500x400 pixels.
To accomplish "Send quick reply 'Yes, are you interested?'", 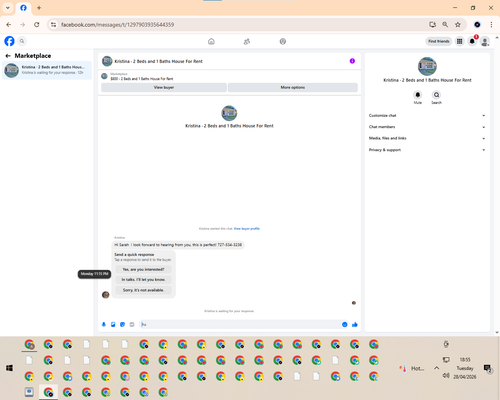I will (x=143, y=269).
